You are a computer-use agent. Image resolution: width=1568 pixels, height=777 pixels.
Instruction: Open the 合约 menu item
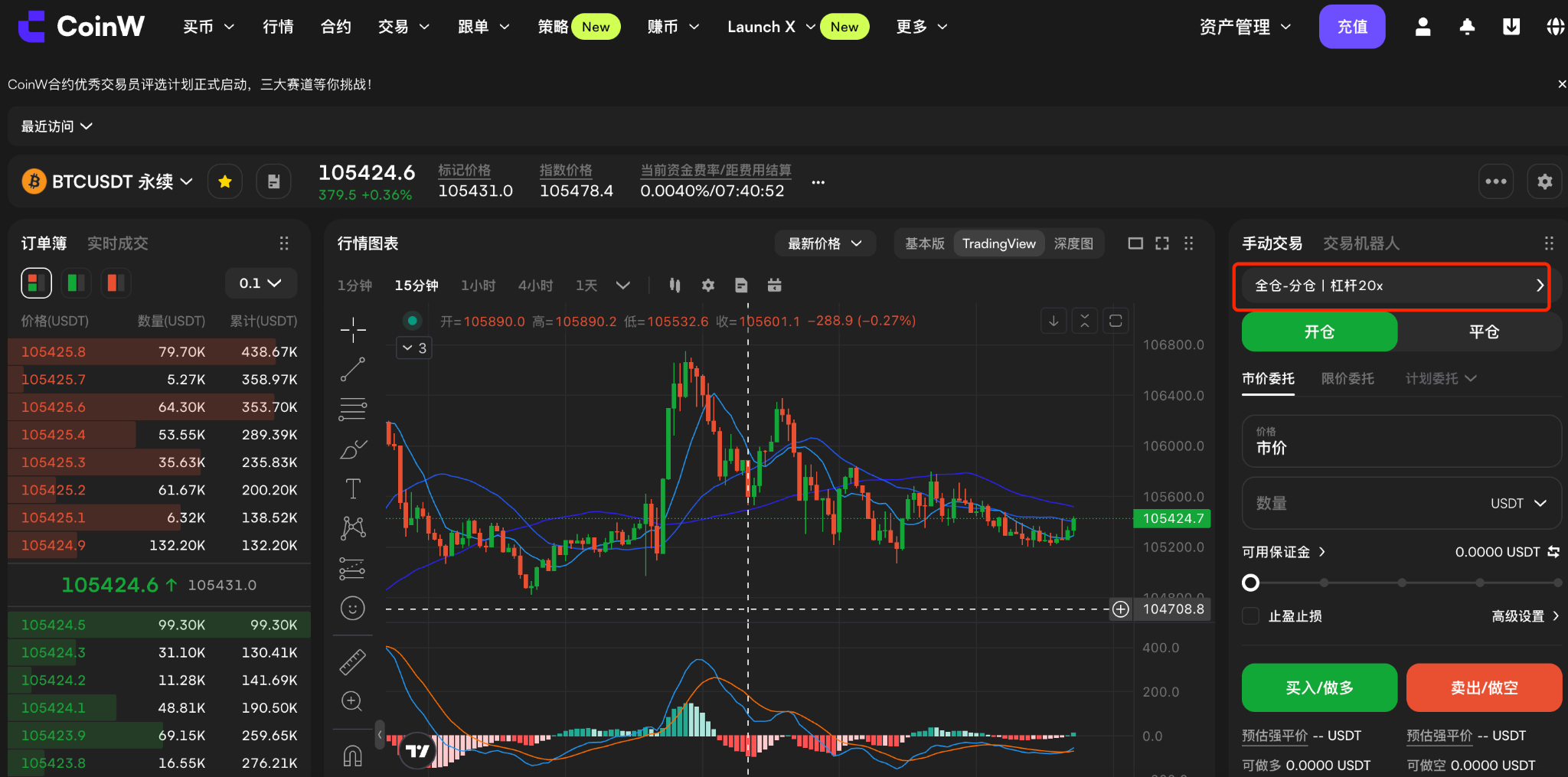[335, 27]
